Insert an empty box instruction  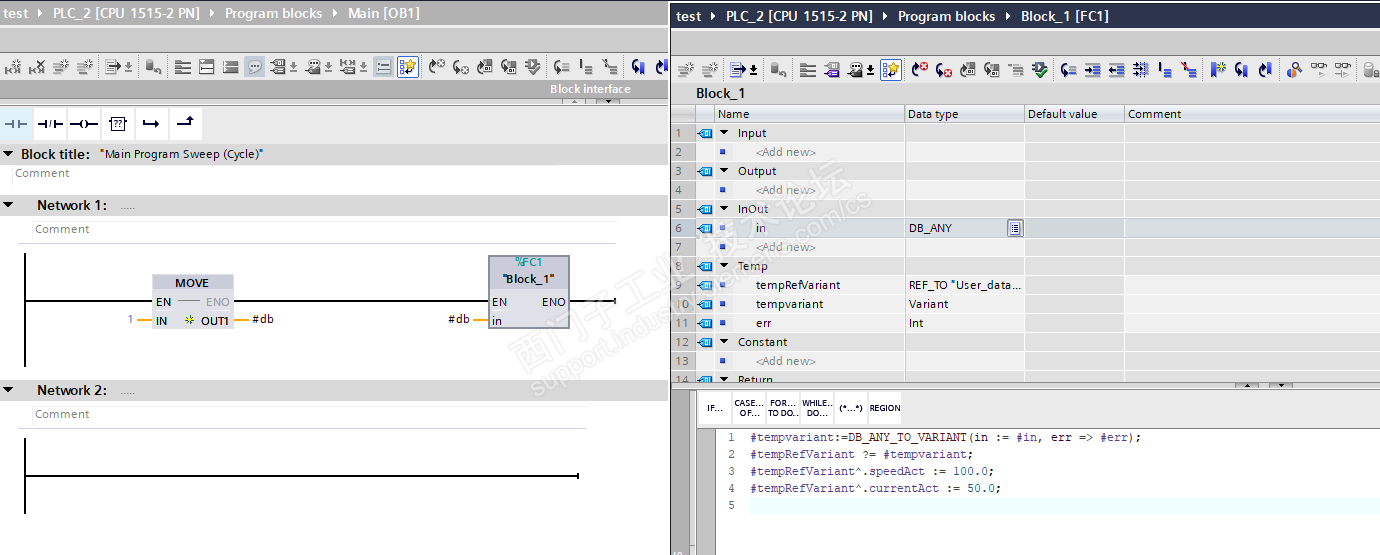[x=118, y=123]
